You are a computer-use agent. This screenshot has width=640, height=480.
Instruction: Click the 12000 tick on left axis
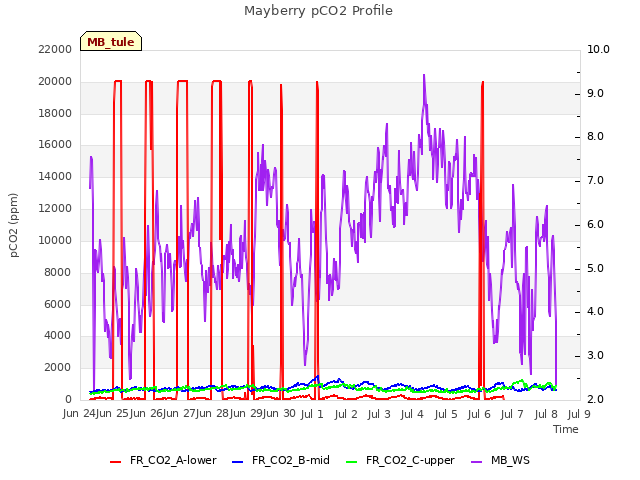[x=55, y=208]
